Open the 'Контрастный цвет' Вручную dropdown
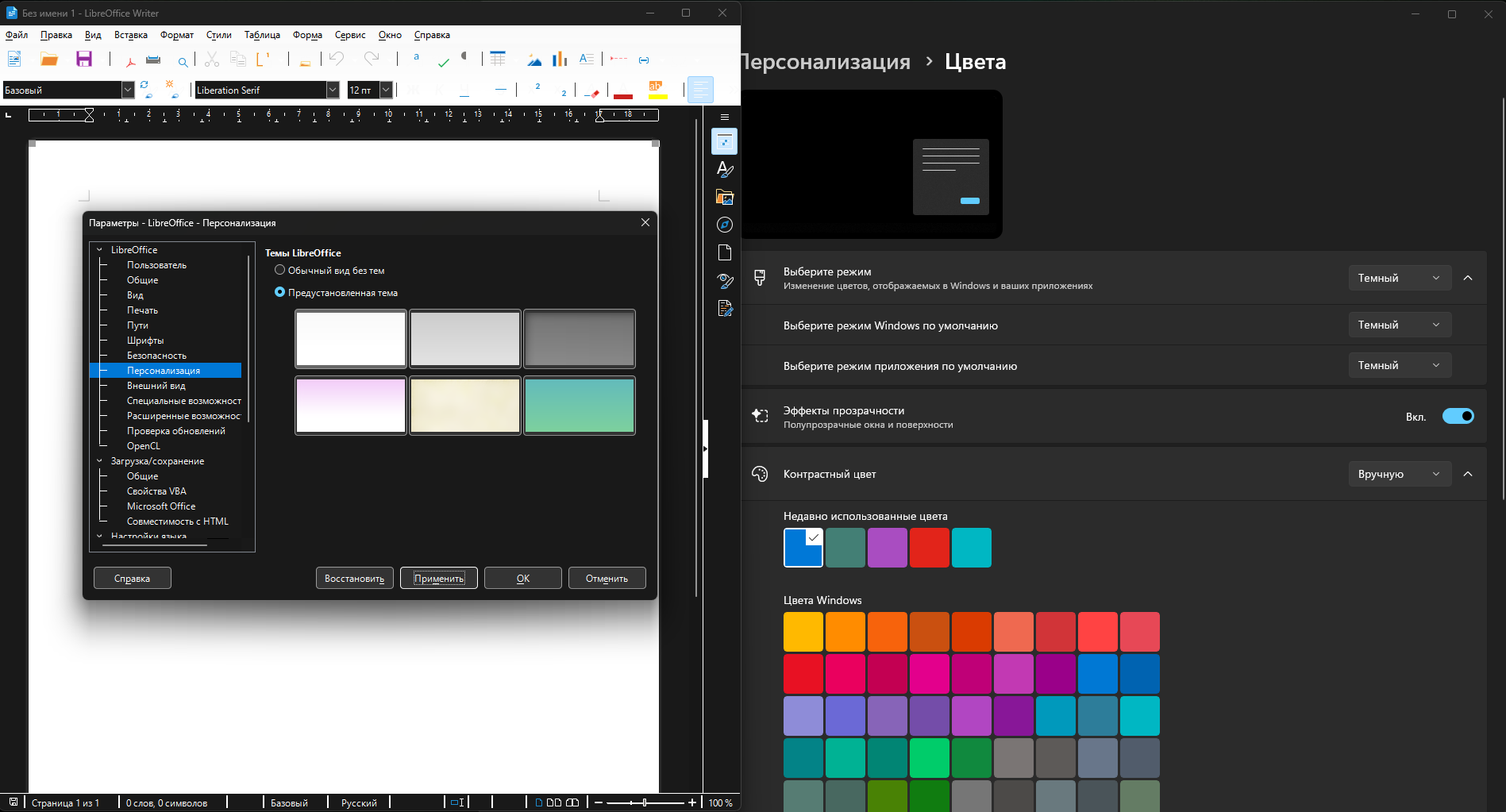This screenshot has height=812, width=1506. pos(1400,474)
